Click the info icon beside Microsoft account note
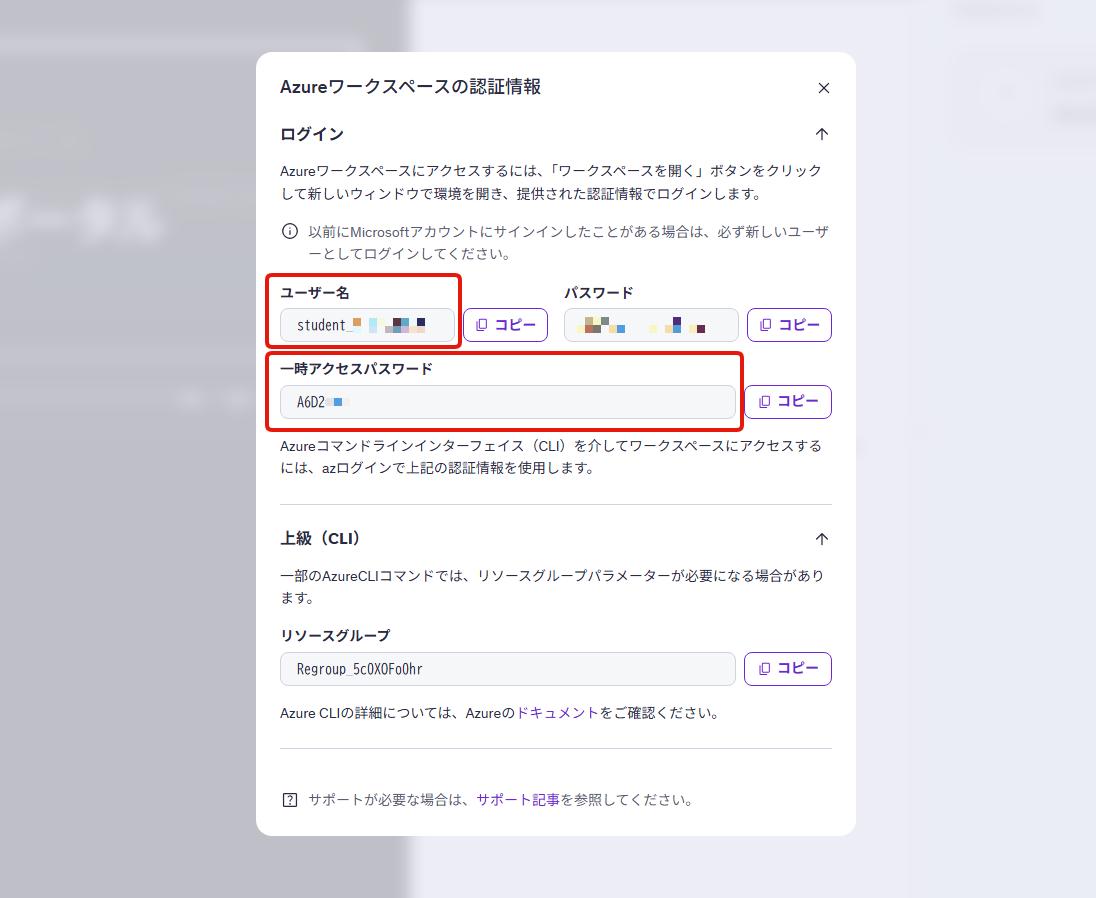Image resolution: width=1096 pixels, height=898 pixels. coord(289,231)
